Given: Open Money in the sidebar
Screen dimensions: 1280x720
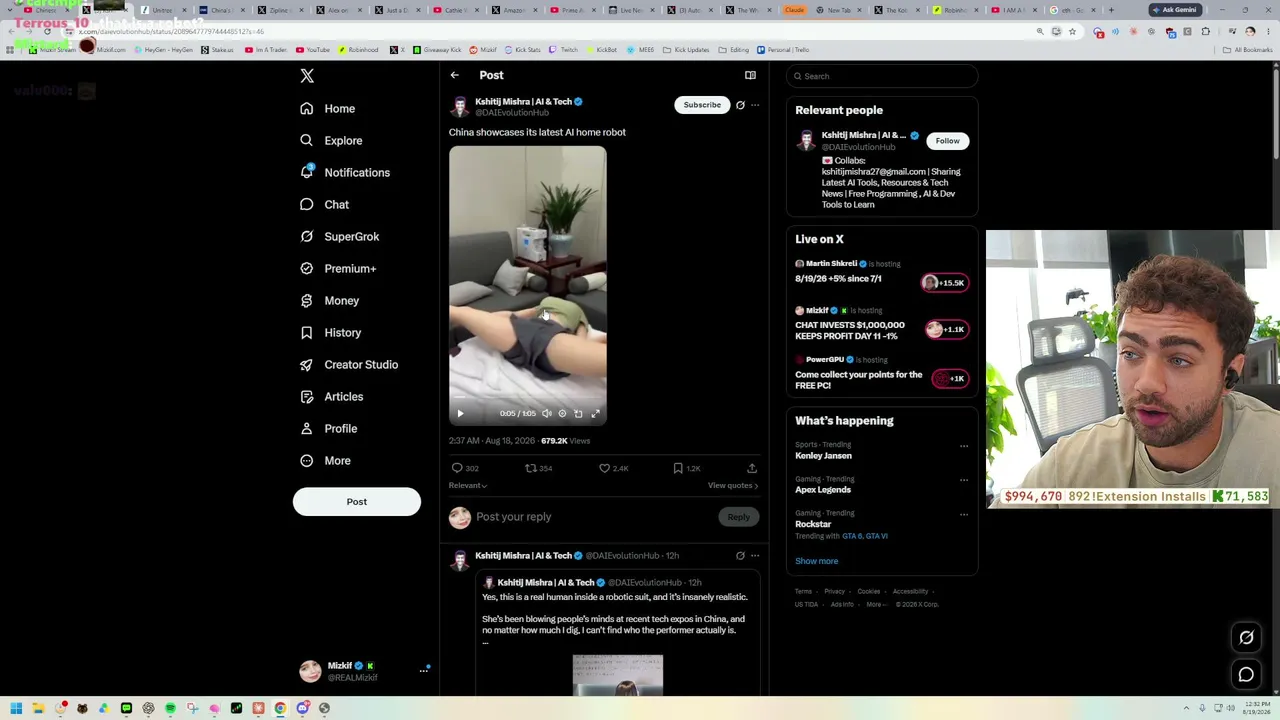Looking at the screenshot, I should pos(329,301).
